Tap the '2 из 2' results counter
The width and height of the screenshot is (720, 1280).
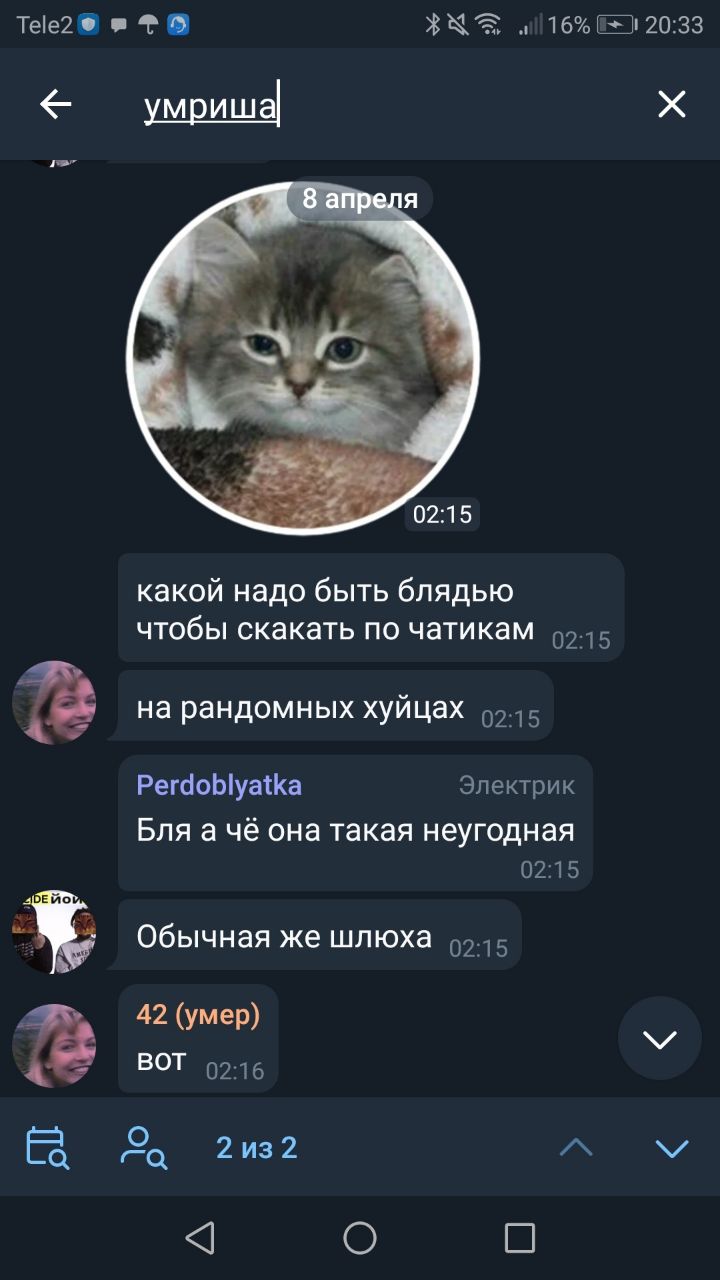point(257,1148)
